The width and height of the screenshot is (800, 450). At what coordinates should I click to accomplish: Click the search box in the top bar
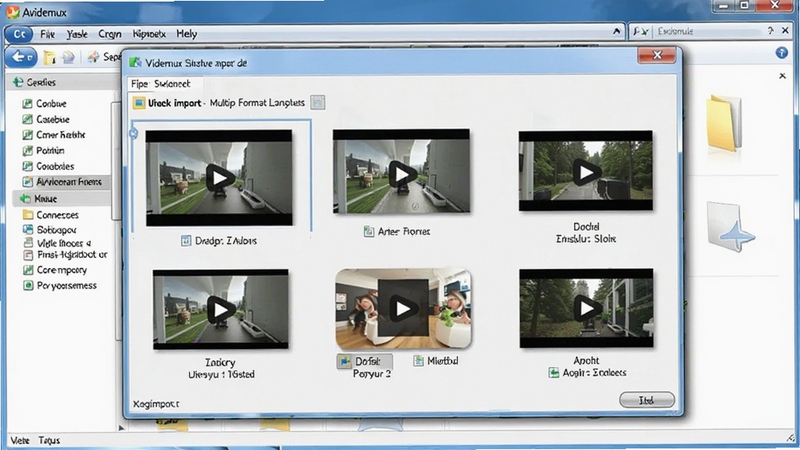(x=709, y=32)
